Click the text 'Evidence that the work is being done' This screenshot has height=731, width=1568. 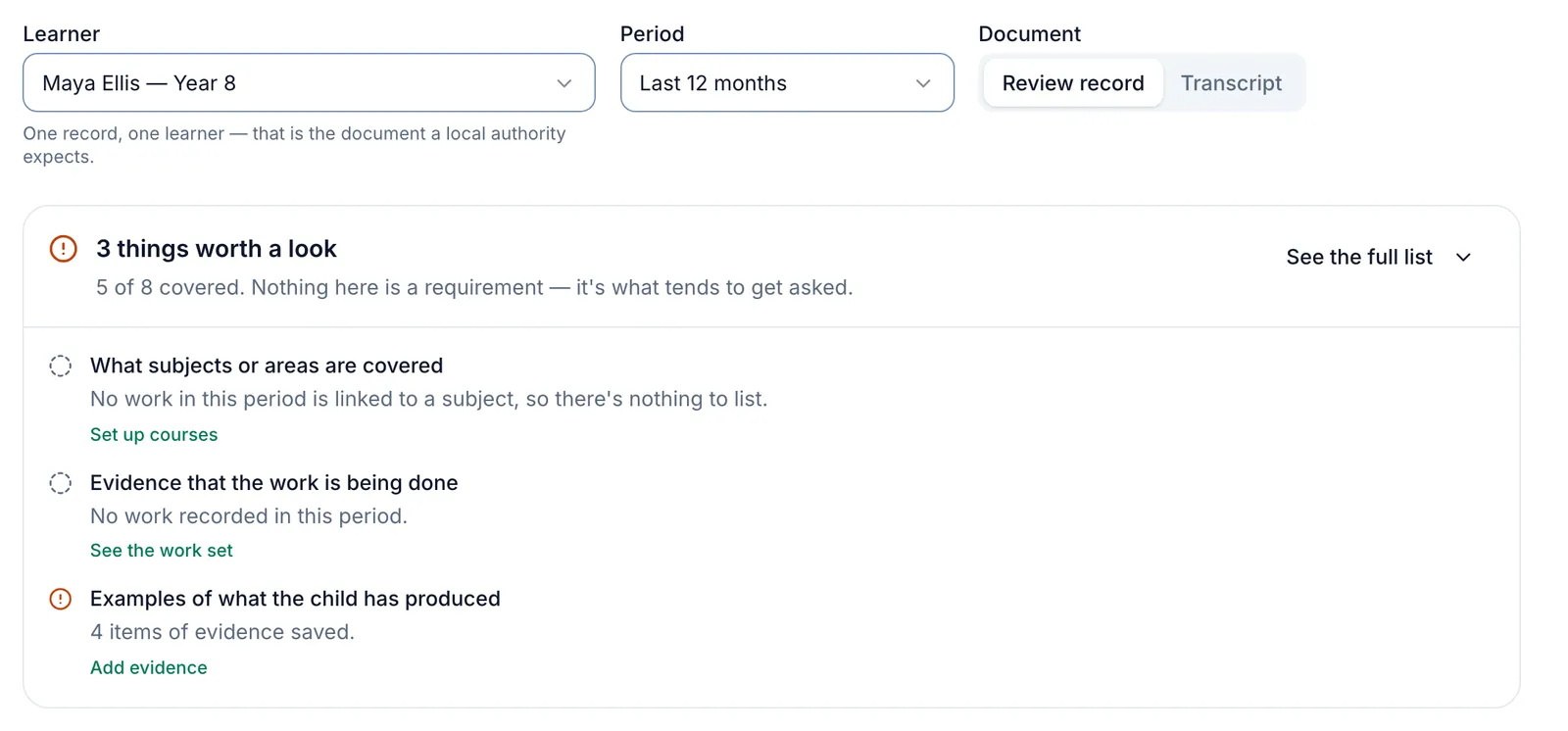274,483
